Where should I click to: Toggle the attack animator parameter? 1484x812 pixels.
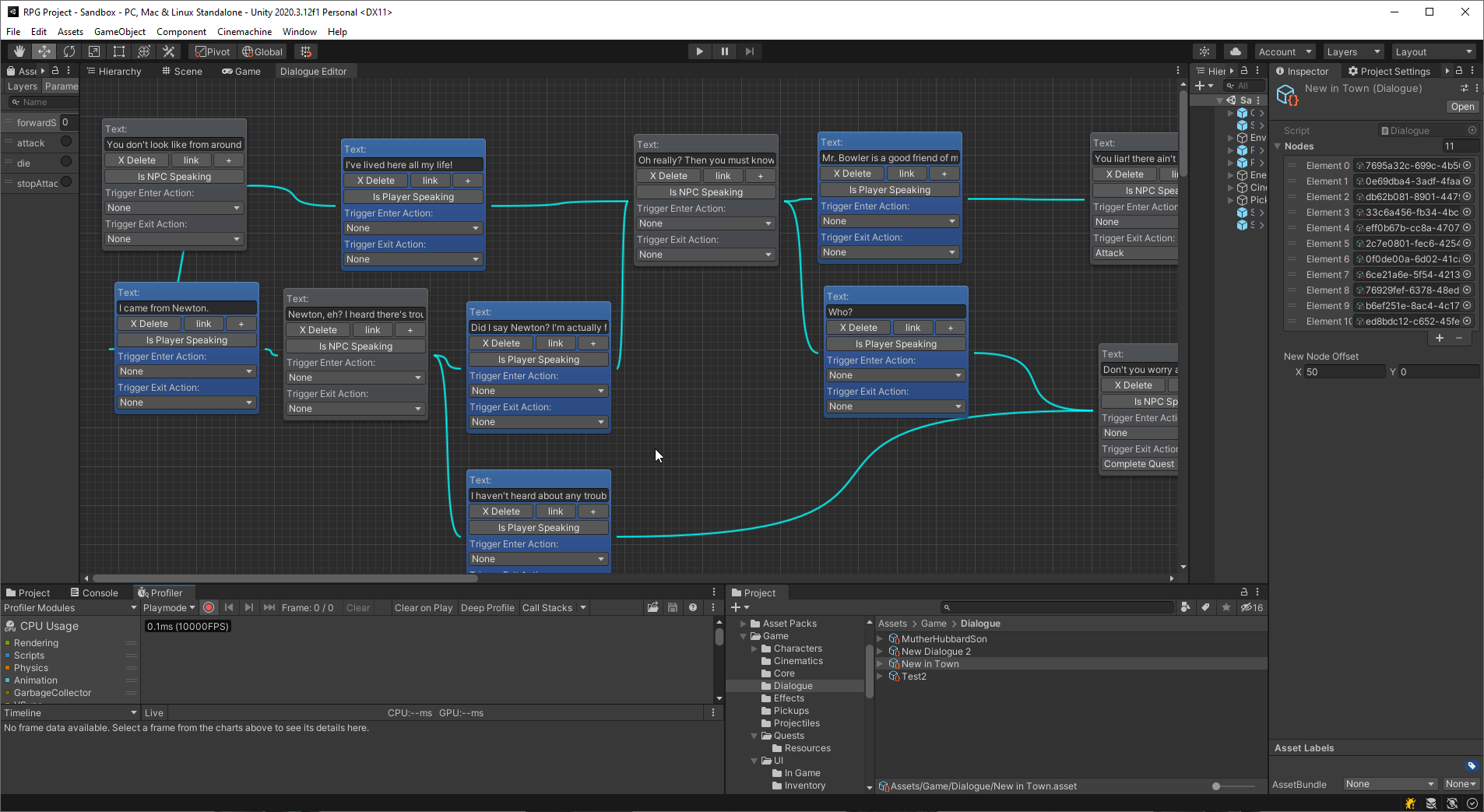(66, 142)
